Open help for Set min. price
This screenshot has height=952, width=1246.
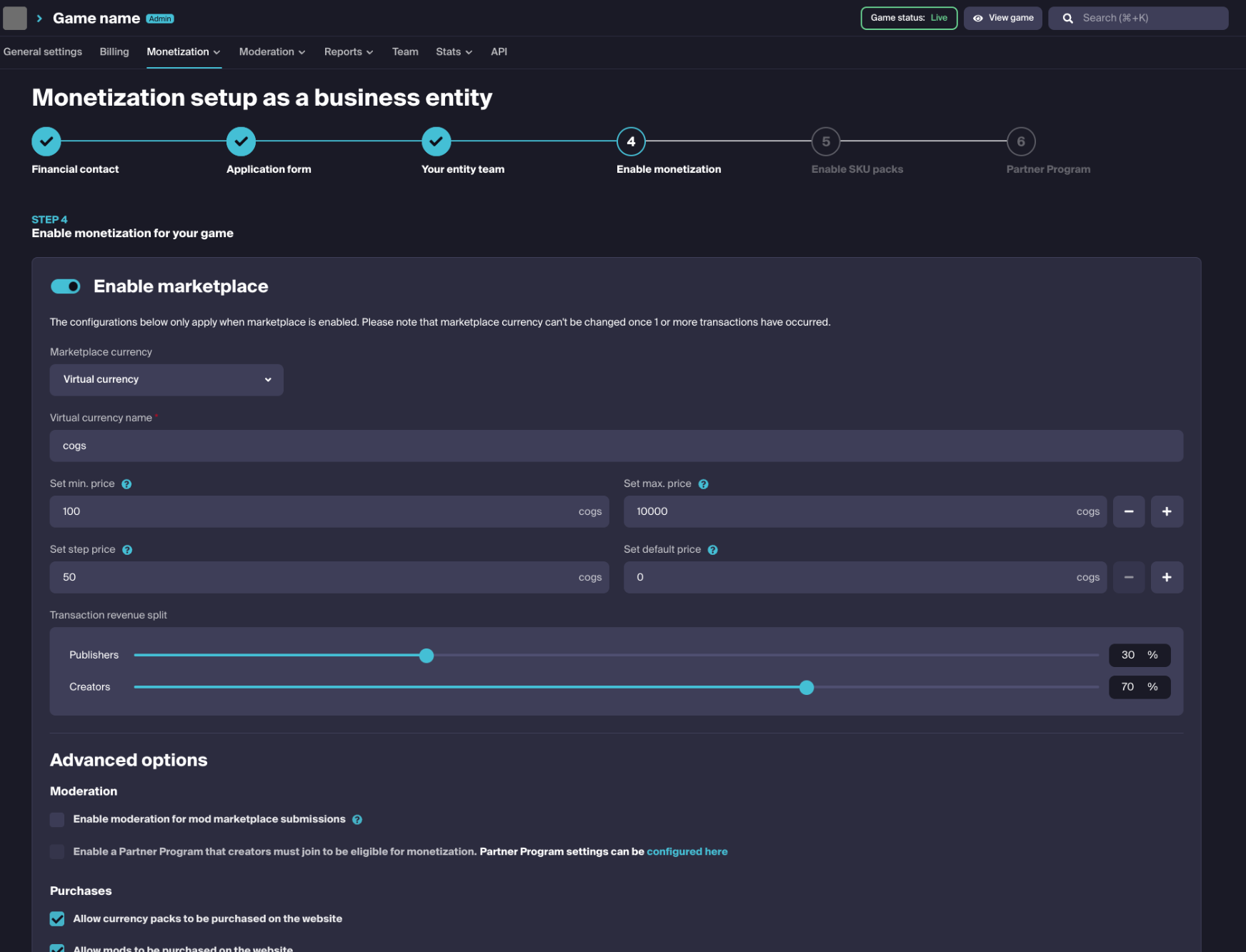pos(126,484)
